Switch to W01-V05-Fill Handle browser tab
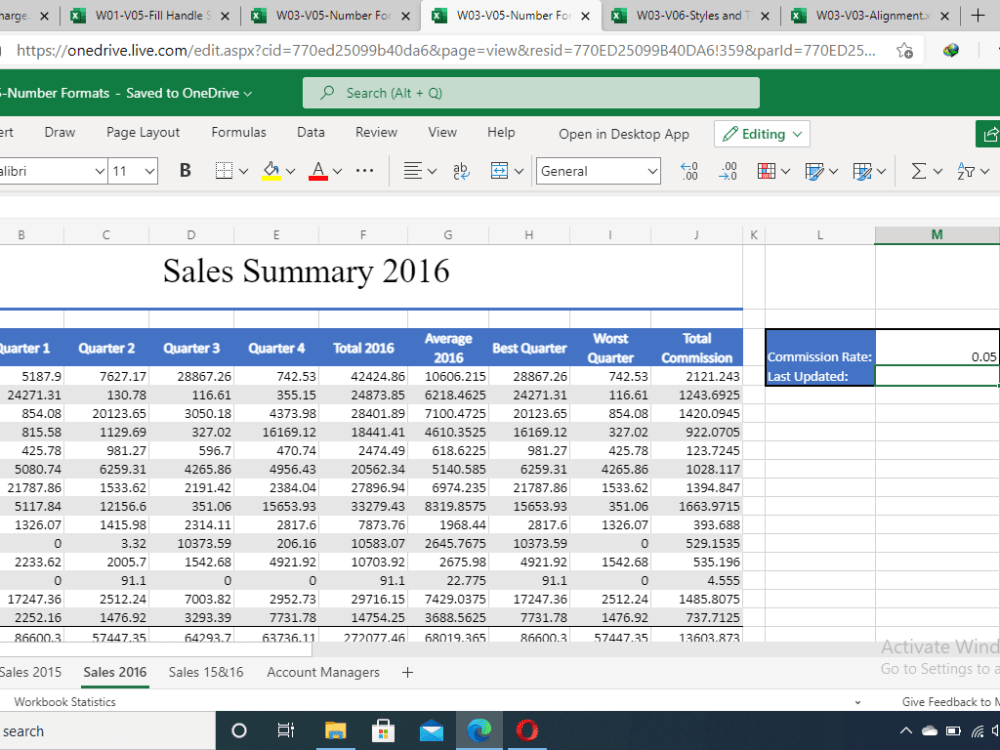This screenshot has height=750, width=1000. [150, 15]
